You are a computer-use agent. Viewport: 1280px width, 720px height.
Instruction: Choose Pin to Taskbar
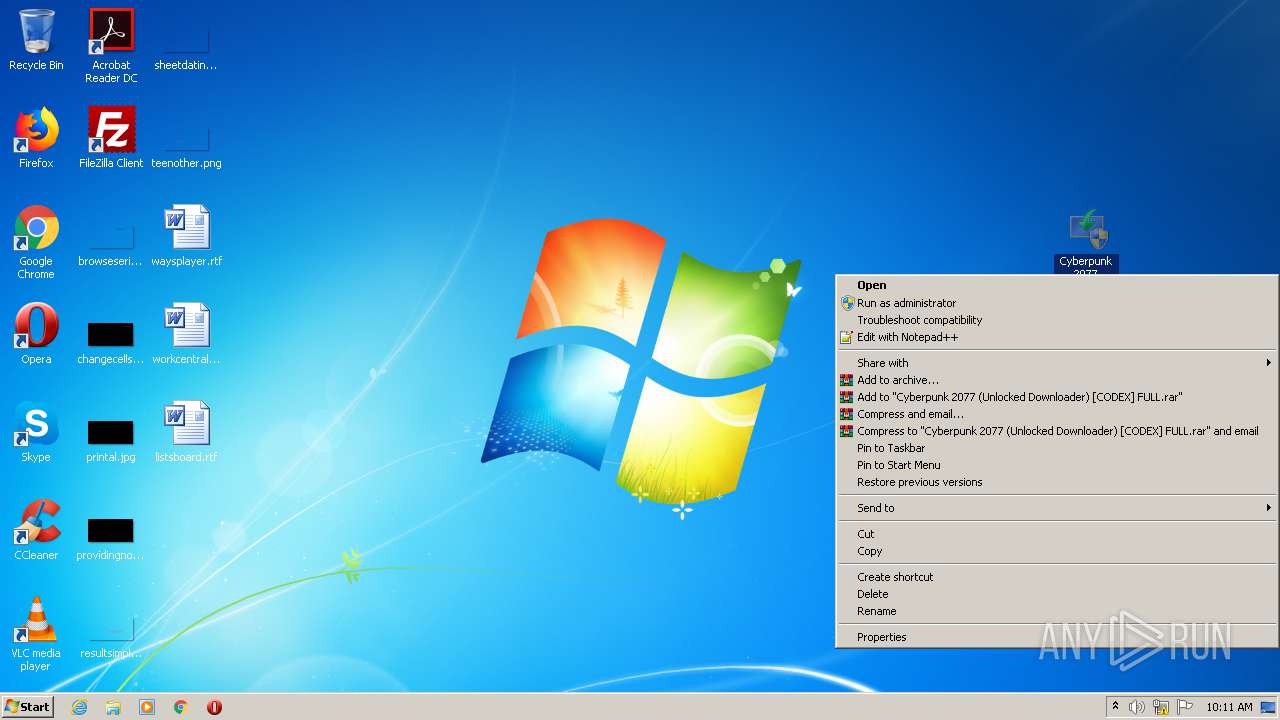tap(1057, 448)
